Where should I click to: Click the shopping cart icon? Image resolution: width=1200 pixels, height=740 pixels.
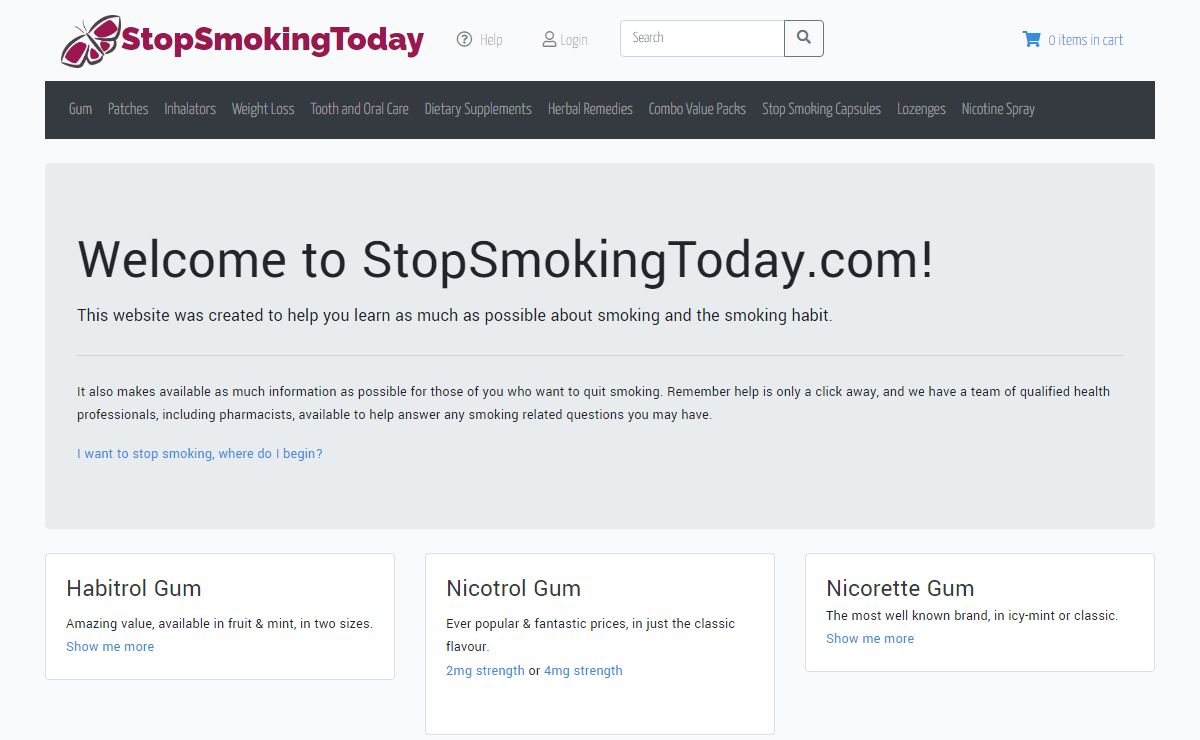(x=1031, y=39)
